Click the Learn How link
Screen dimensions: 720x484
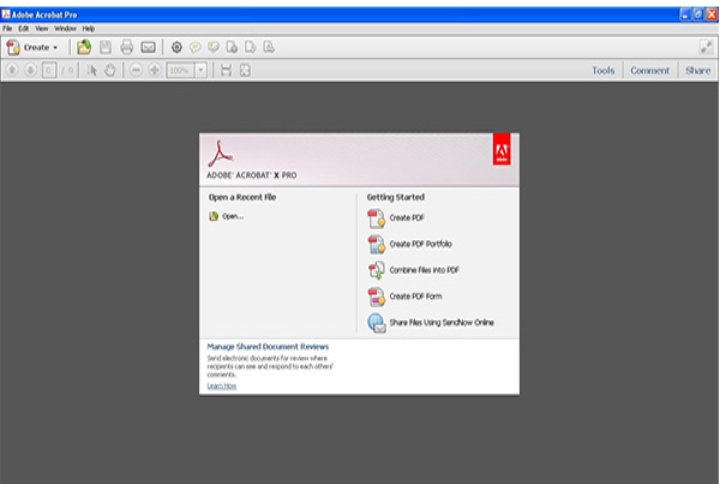[x=222, y=386]
